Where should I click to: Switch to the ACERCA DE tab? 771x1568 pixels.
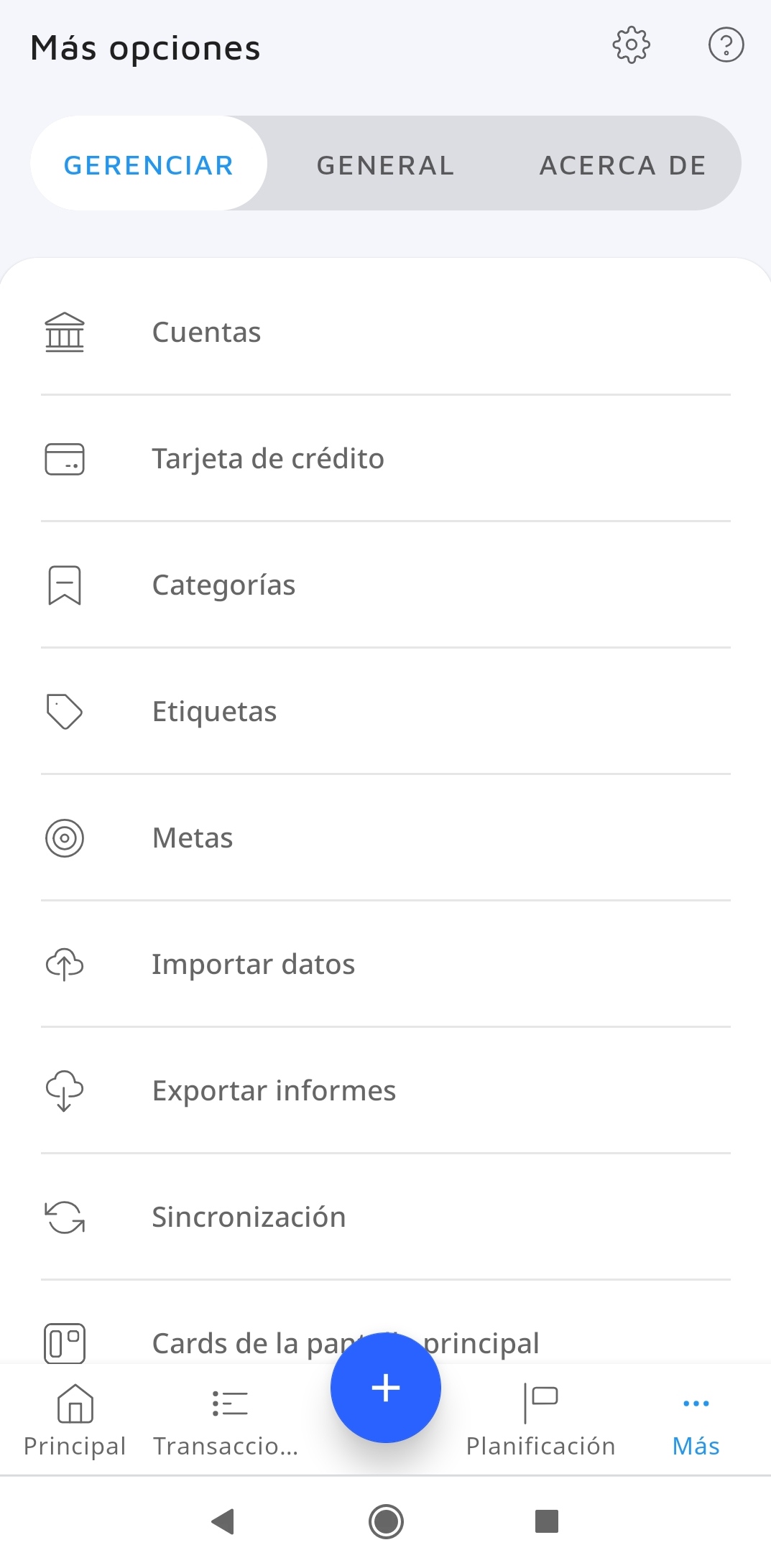click(622, 165)
